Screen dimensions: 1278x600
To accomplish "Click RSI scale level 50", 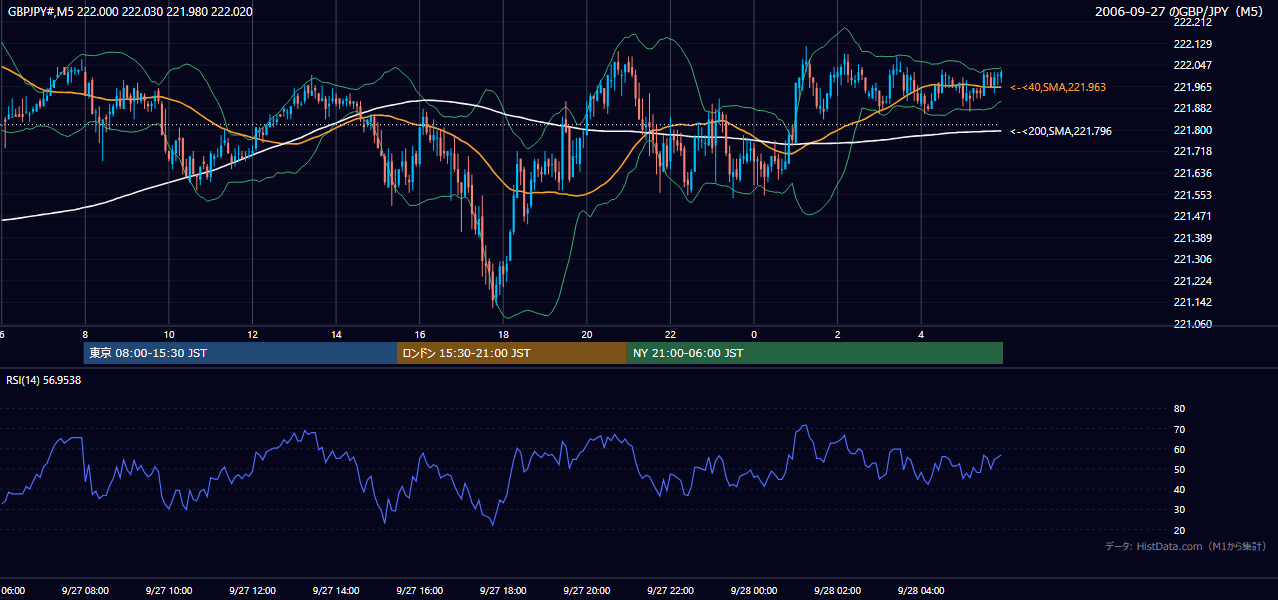I will [1179, 469].
